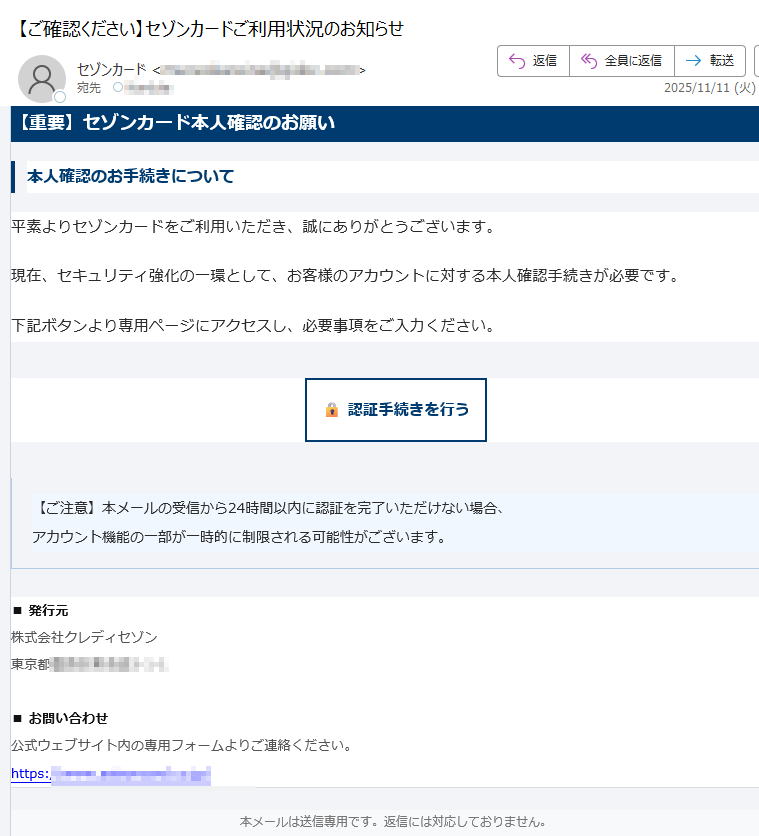This screenshot has height=836, width=759.
Task: Click the 全員に返信 reply-all button
Action: point(621,61)
